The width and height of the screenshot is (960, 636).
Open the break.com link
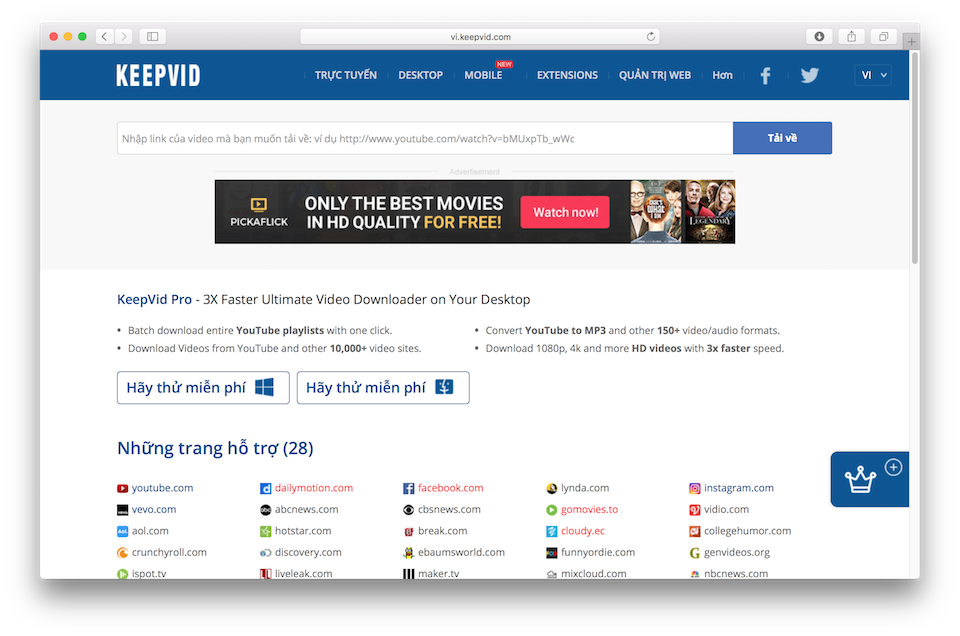pos(443,531)
